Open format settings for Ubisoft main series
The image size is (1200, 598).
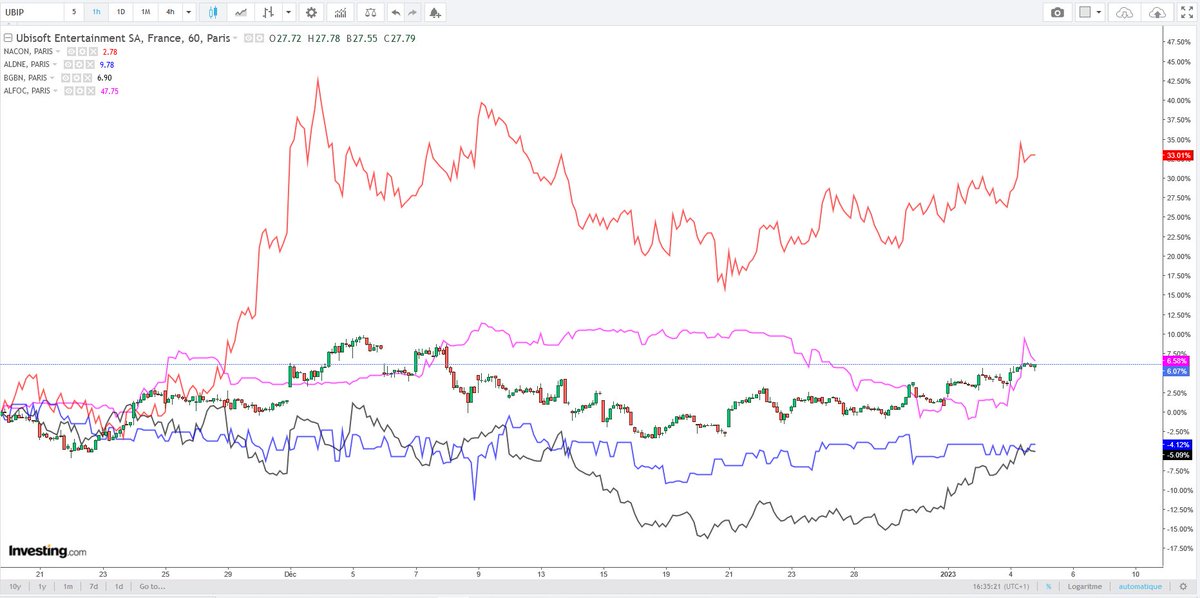(260, 38)
